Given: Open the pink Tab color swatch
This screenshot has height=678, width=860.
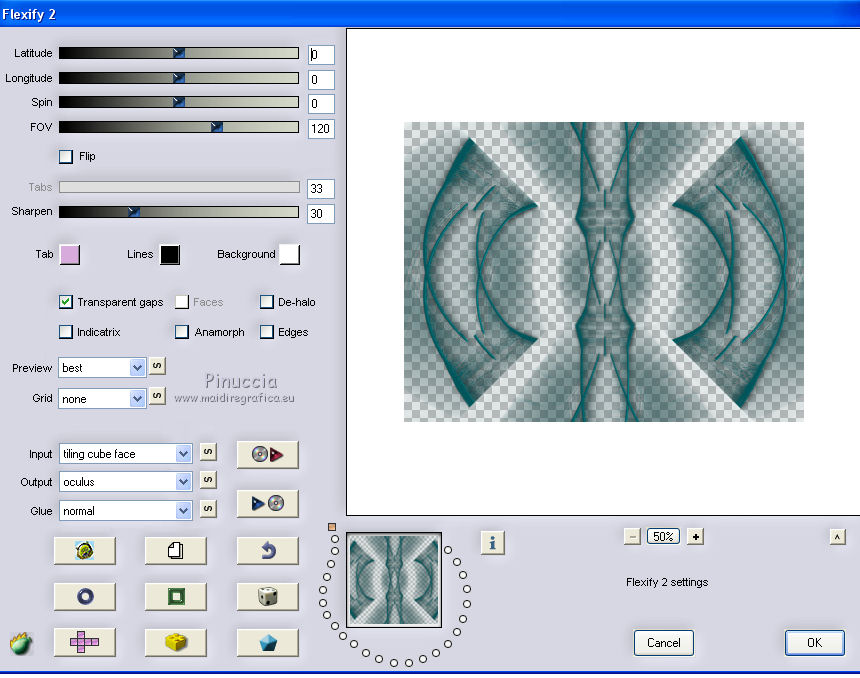Looking at the screenshot, I should point(70,255).
